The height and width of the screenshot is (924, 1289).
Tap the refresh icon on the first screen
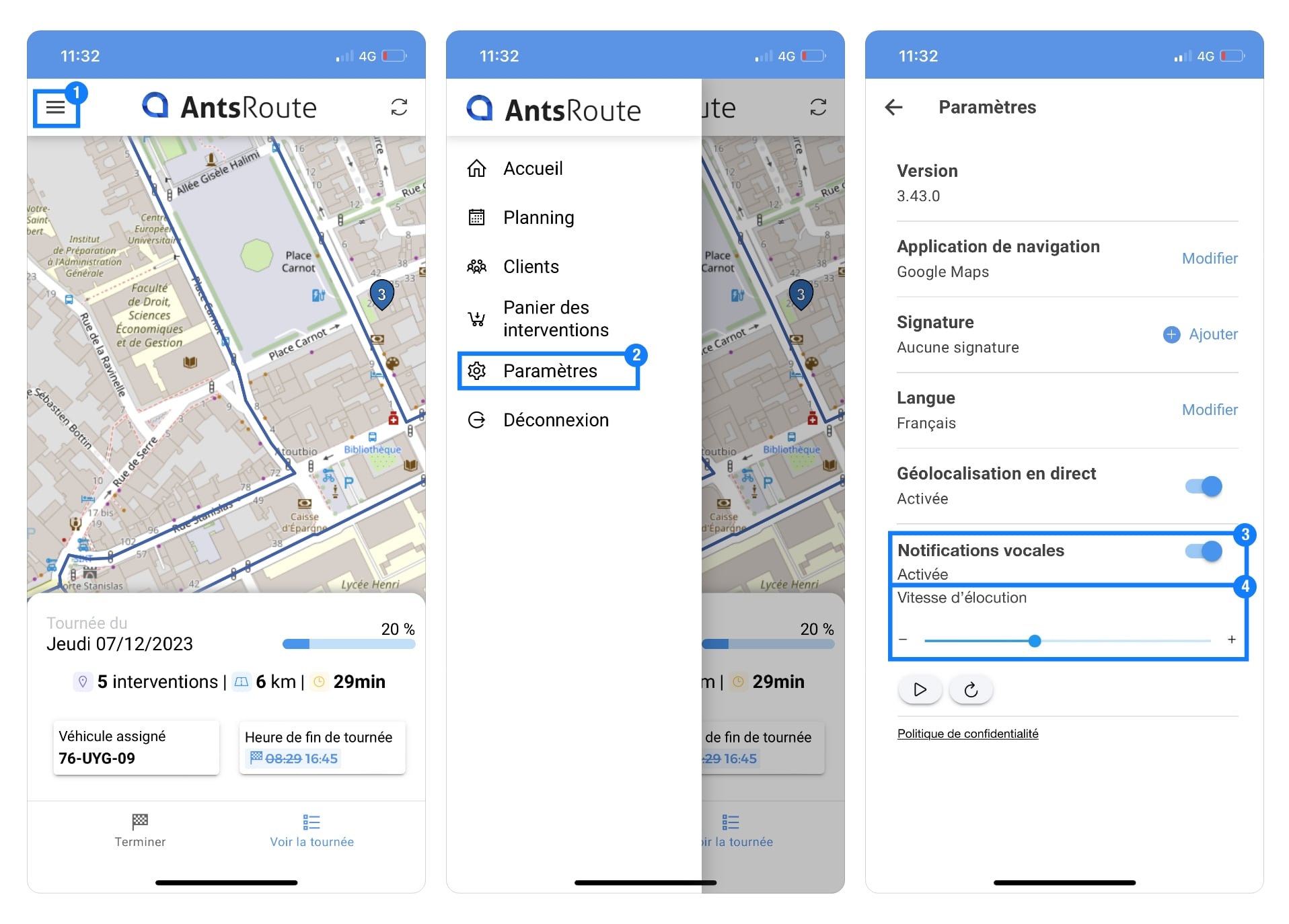pyautogui.click(x=399, y=107)
